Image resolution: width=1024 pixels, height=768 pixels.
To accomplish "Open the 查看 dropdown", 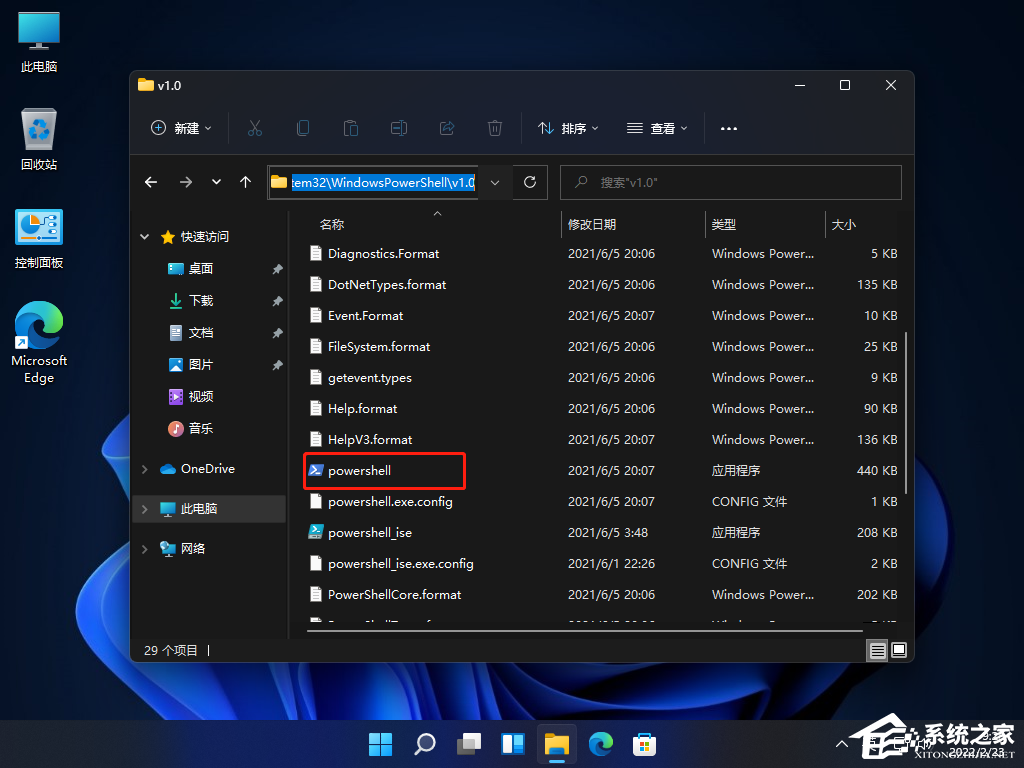I will coord(655,128).
